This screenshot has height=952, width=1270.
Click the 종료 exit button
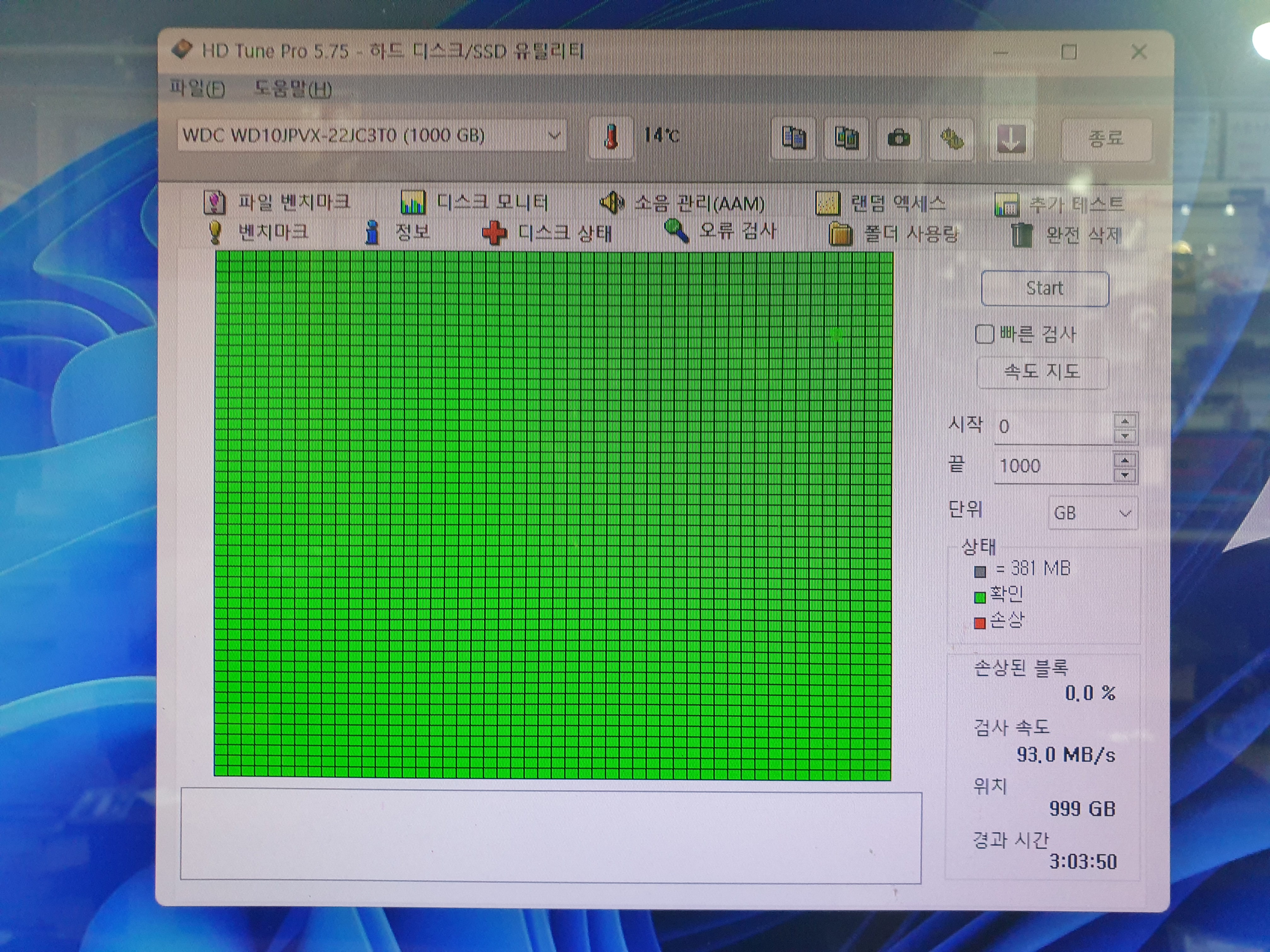1107,139
